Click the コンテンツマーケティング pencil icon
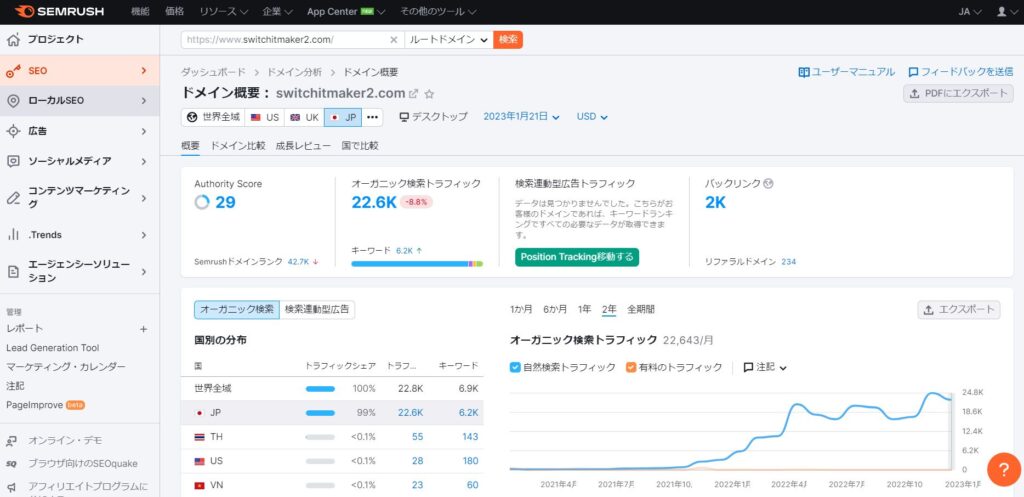Image resolution: width=1024 pixels, height=497 pixels. coord(13,198)
